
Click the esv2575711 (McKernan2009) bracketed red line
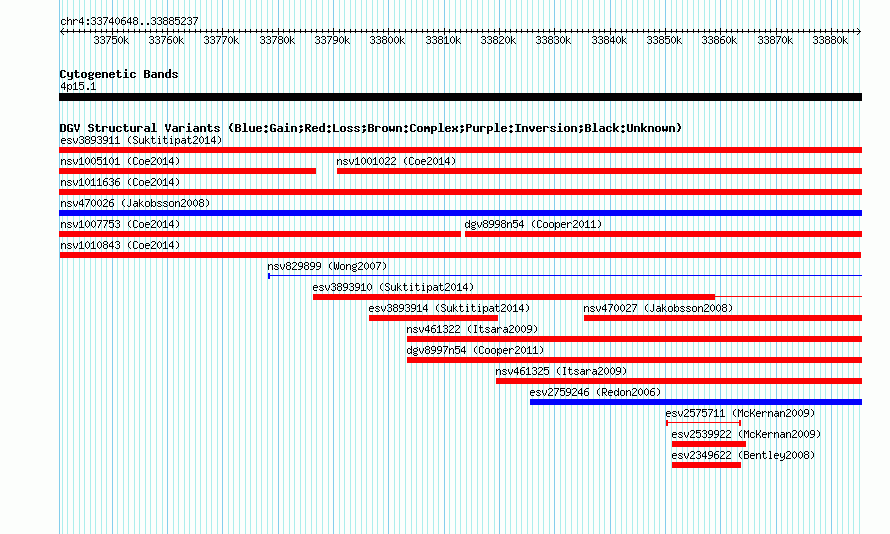tap(703, 423)
